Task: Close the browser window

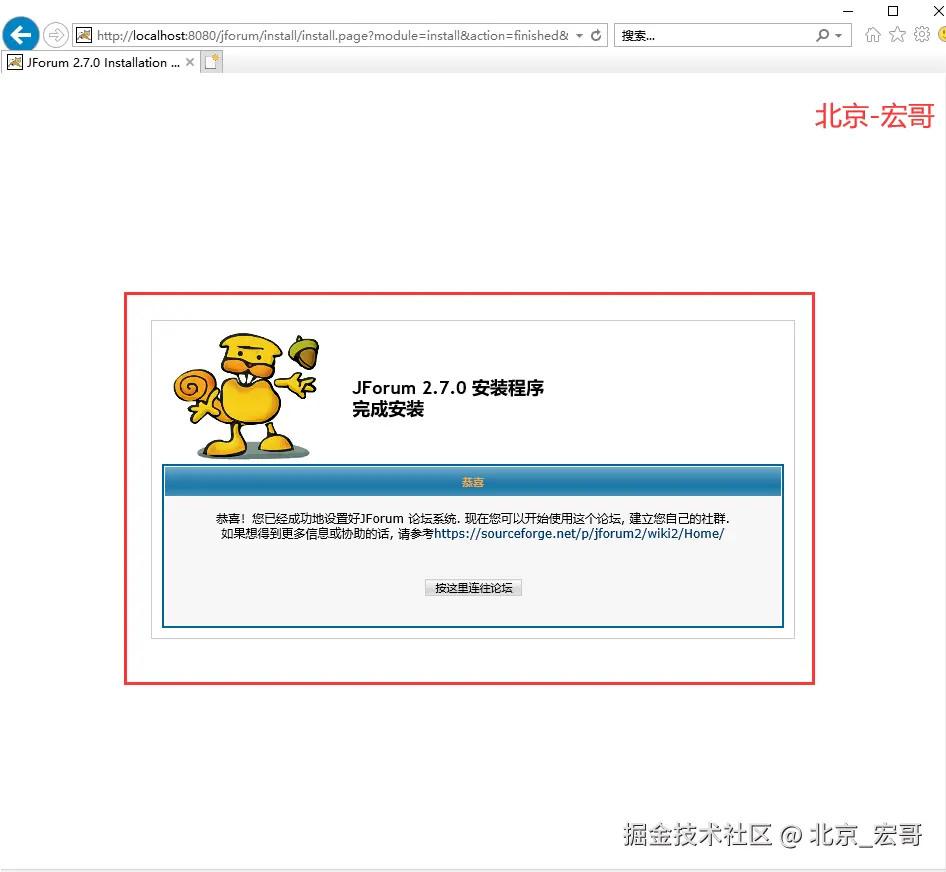Action: (938, 11)
